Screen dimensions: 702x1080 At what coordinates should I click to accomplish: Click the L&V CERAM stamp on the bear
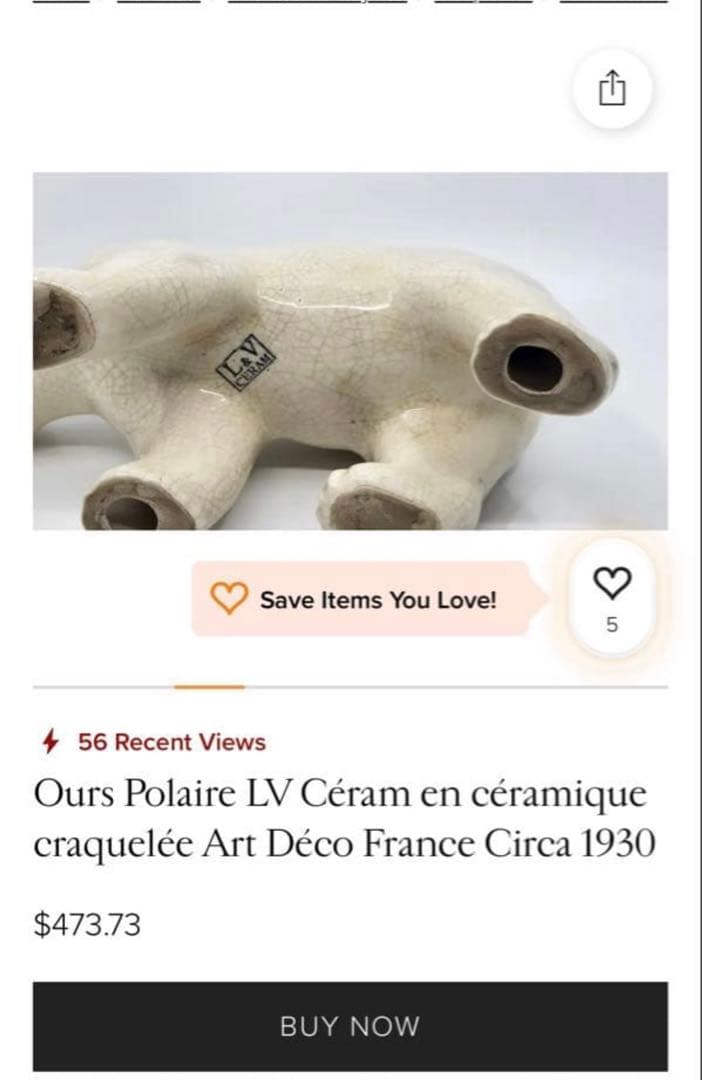[x=246, y=363]
